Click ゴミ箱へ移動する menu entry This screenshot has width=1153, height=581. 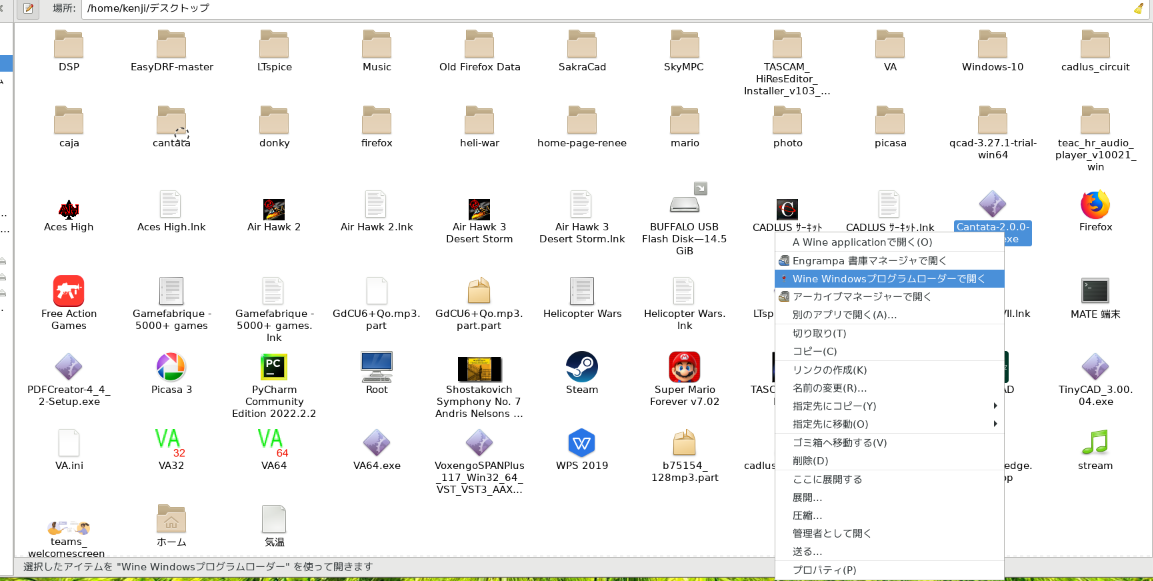tap(839, 442)
